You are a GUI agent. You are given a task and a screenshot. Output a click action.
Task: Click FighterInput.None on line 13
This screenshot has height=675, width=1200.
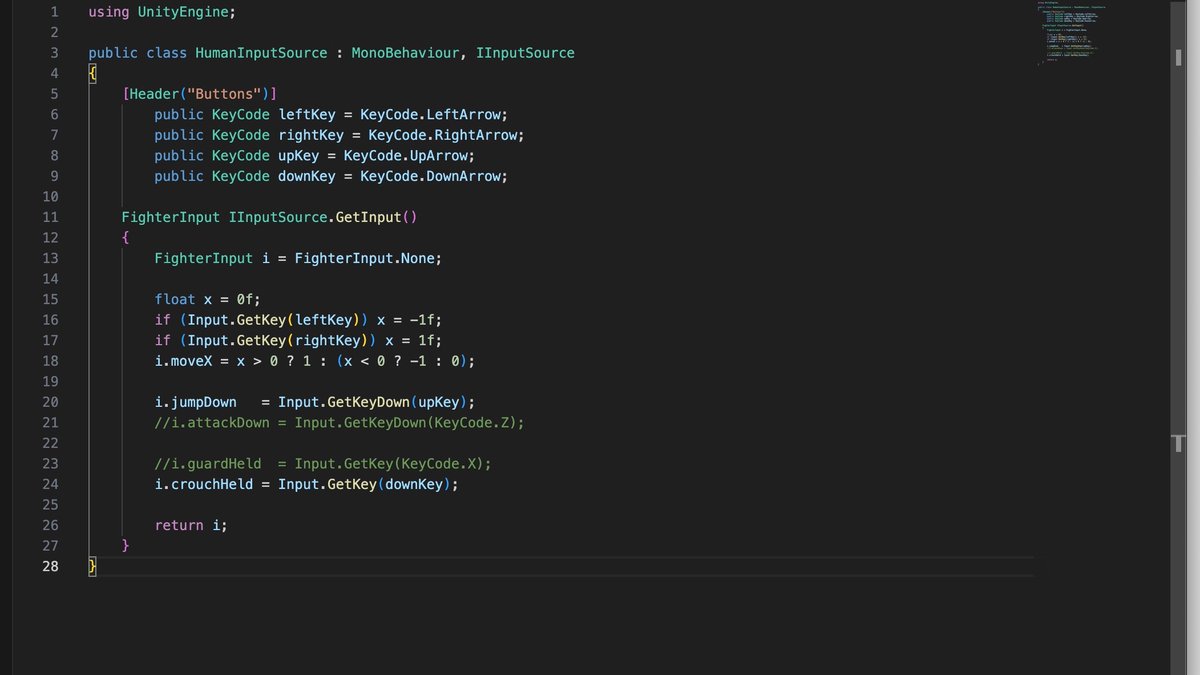pos(365,258)
